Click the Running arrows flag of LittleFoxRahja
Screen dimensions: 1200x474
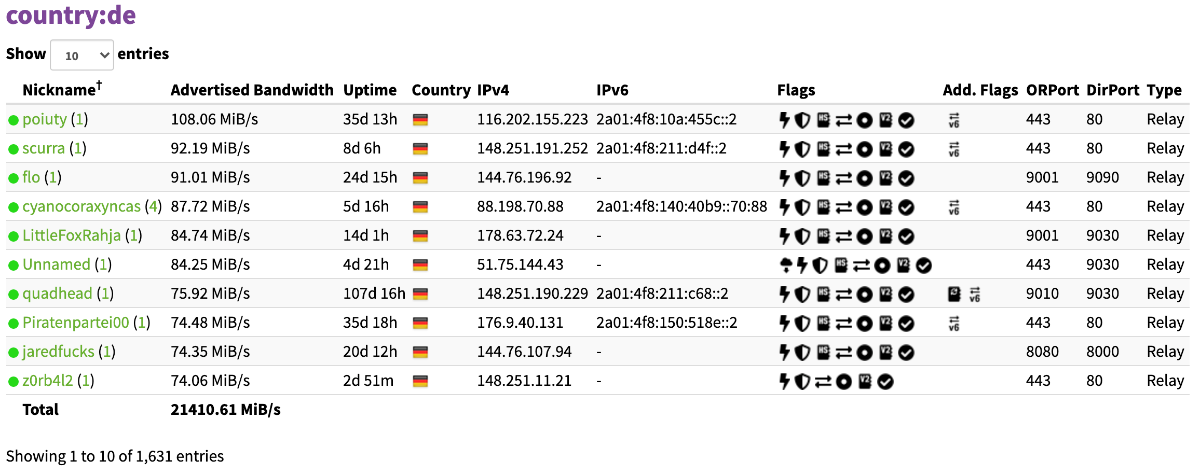coord(845,236)
